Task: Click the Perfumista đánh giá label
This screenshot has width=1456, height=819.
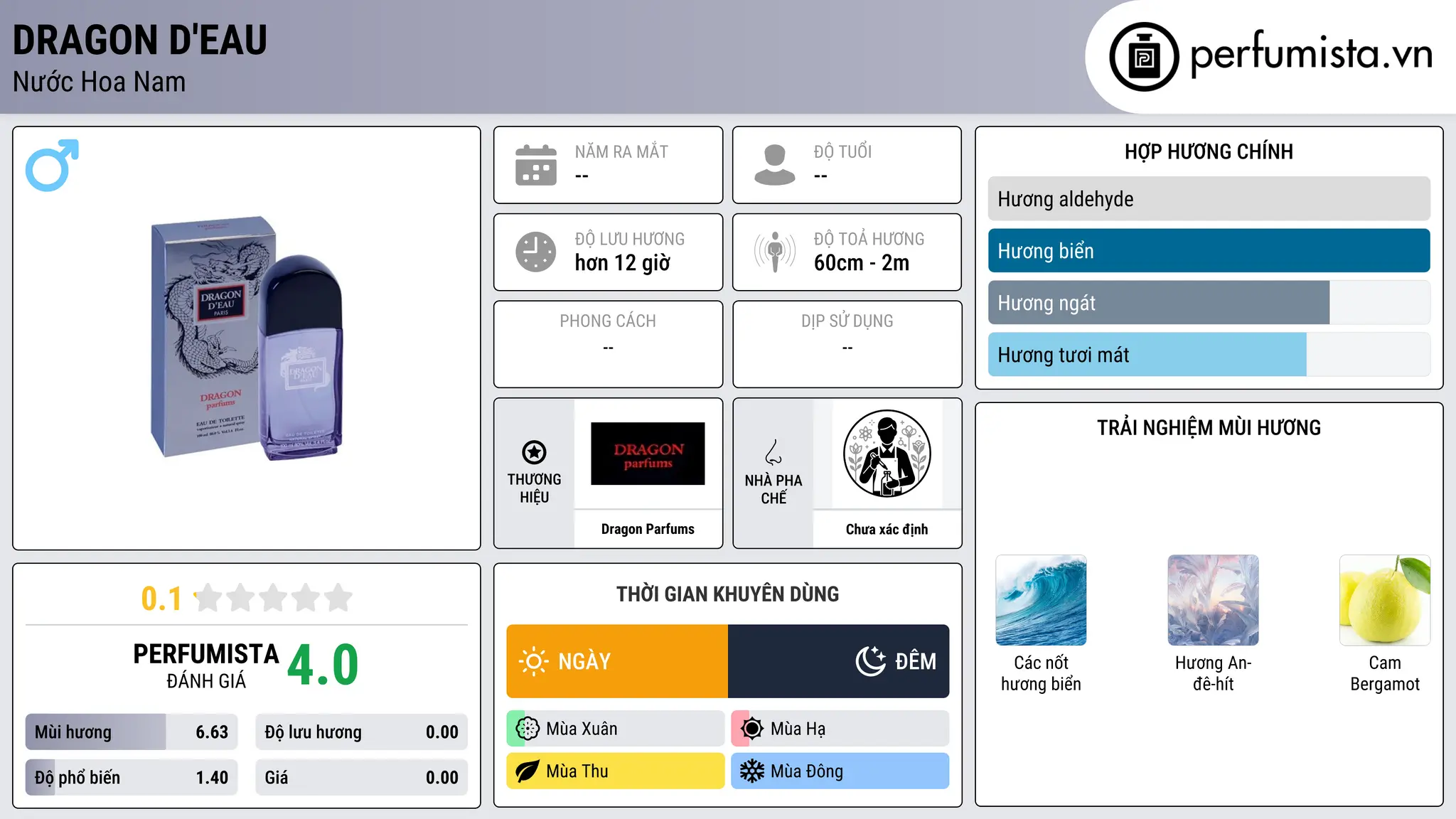Action: [x=206, y=666]
